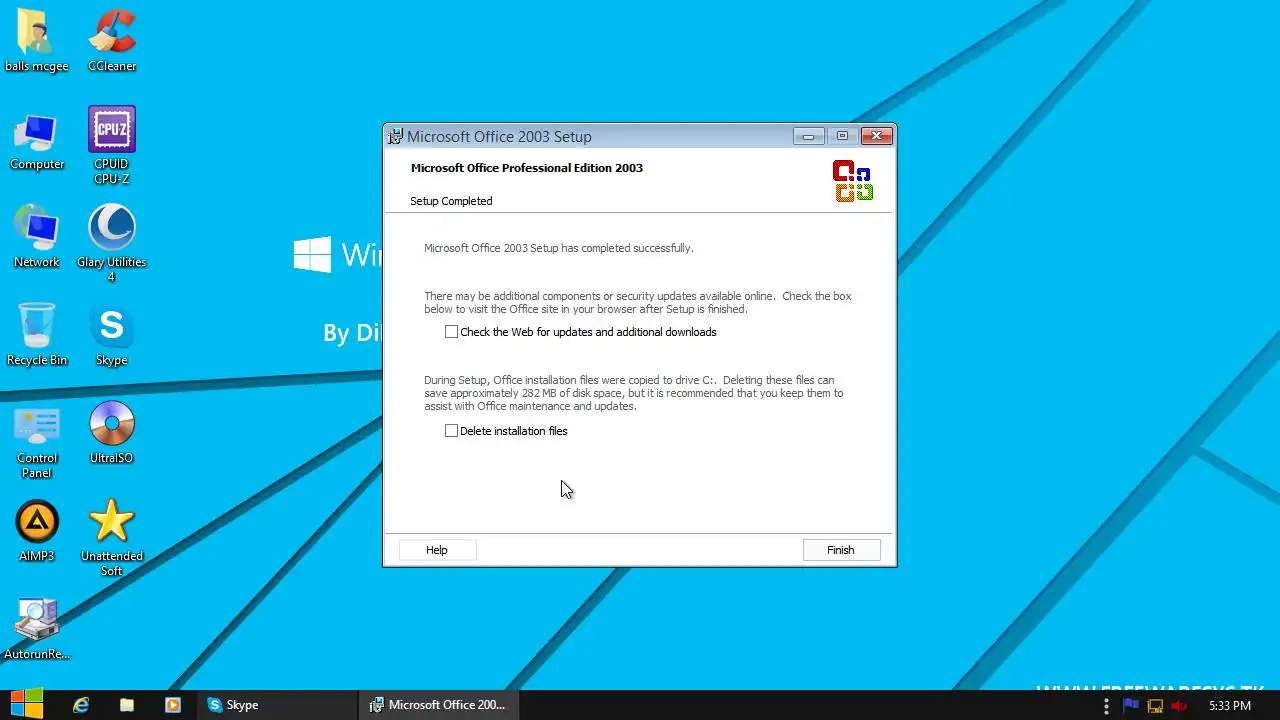Open the Windows Start button
The width and height of the screenshot is (1280, 720).
click(x=27, y=704)
